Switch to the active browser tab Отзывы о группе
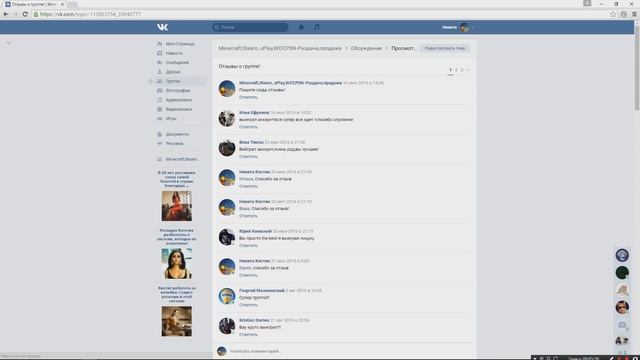 click(34, 4)
